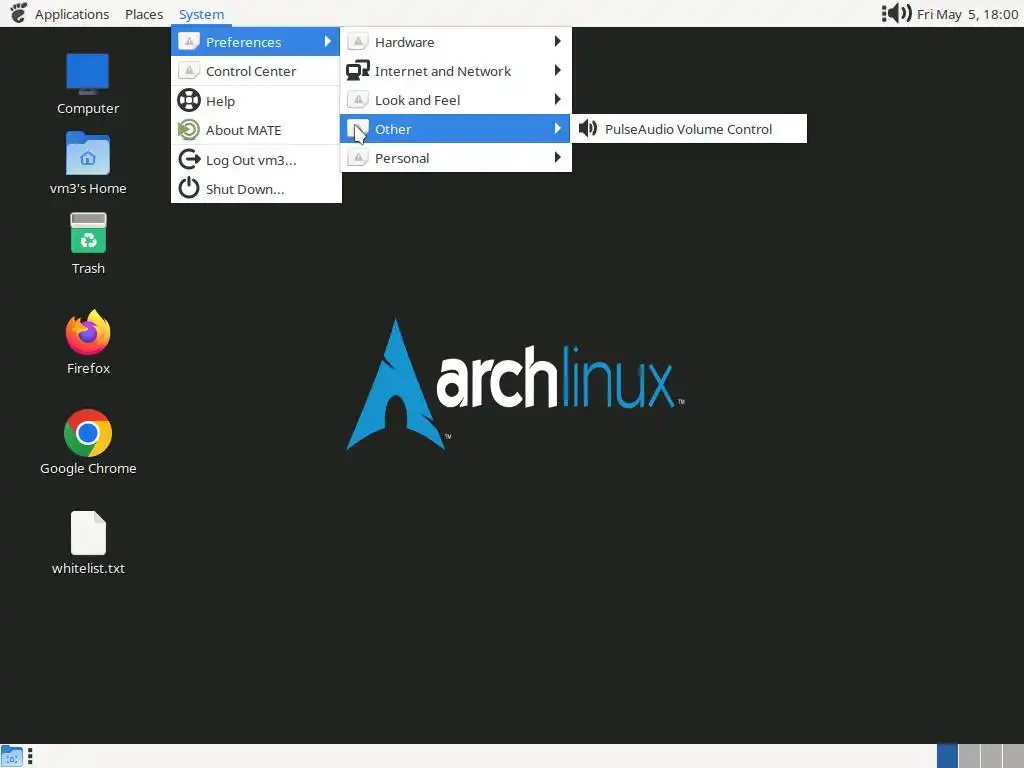Viewport: 1024px width, 768px height.
Task: Select the Other submenu entry
Action: [456, 129]
